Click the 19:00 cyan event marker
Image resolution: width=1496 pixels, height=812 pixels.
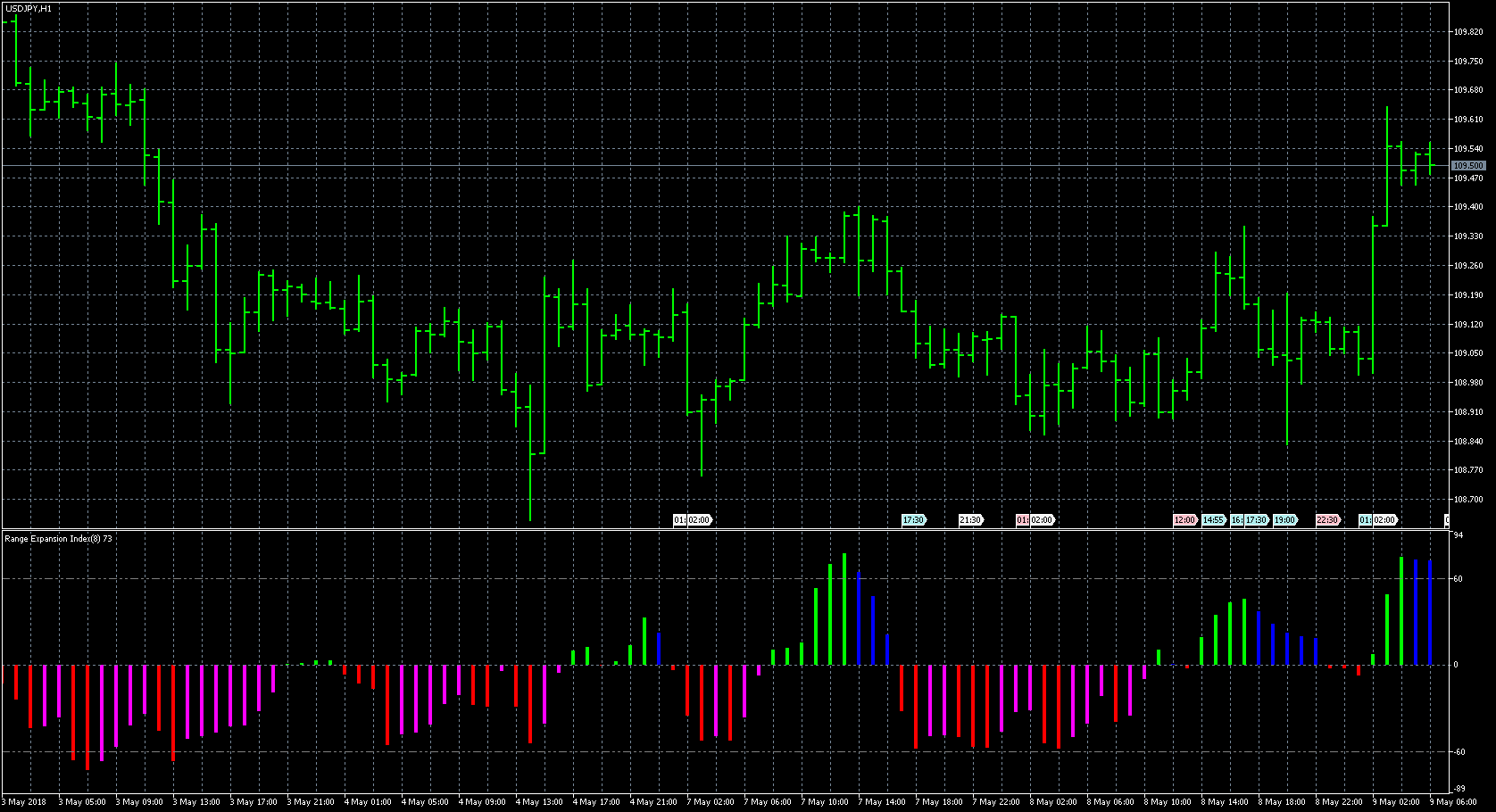tap(1284, 520)
